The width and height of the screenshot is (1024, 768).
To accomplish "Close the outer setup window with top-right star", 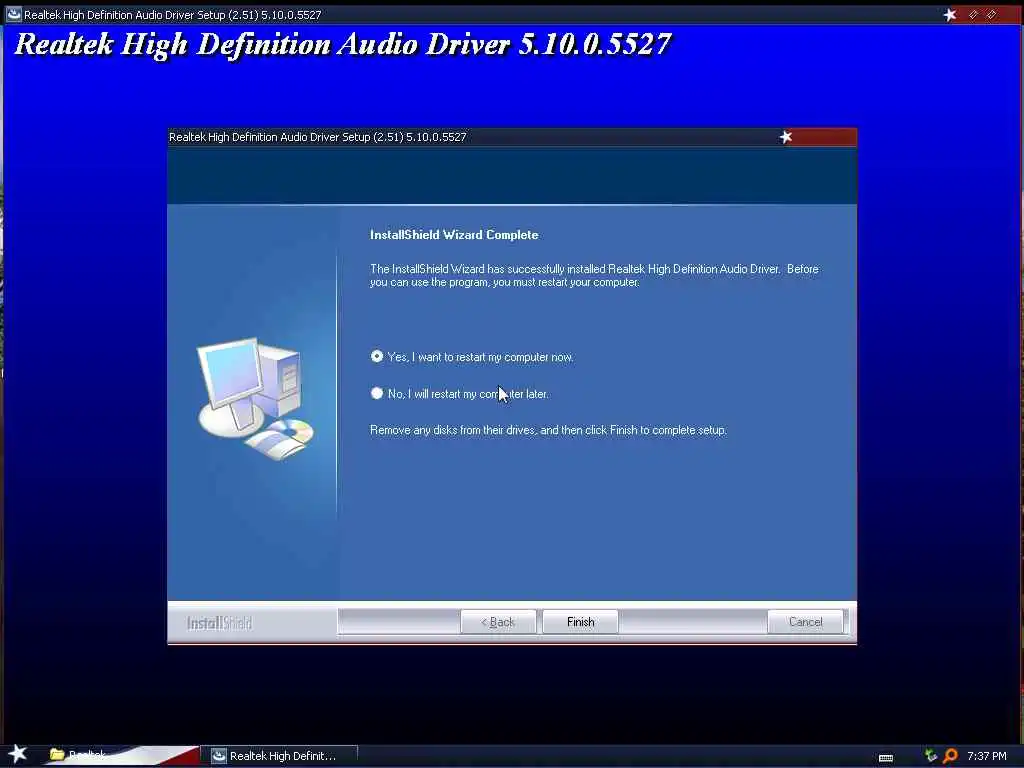I will pos(950,14).
